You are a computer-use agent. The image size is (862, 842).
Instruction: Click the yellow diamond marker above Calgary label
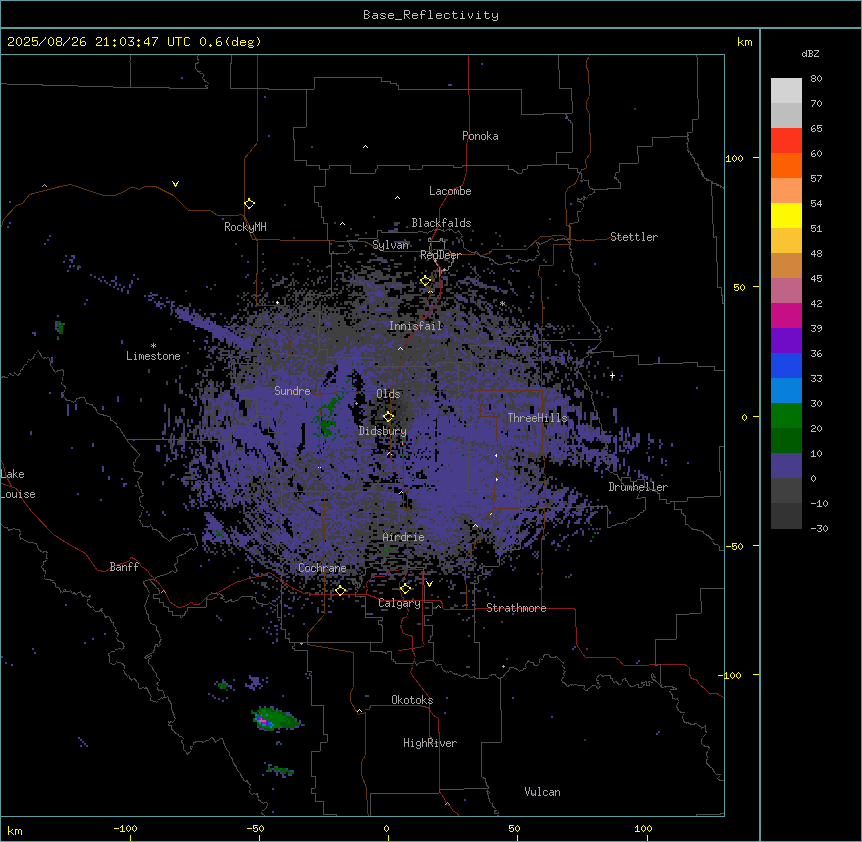pos(405,589)
